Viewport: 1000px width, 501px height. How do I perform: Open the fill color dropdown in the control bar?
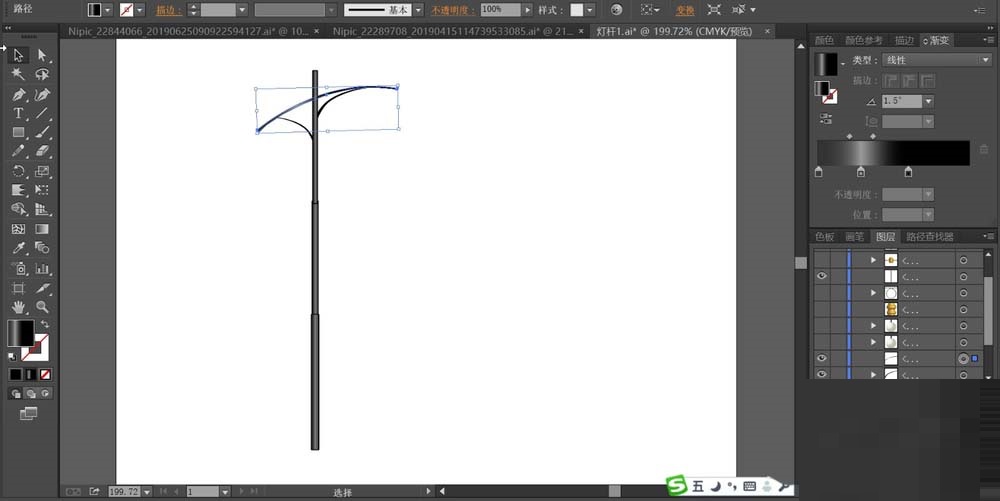point(107,10)
